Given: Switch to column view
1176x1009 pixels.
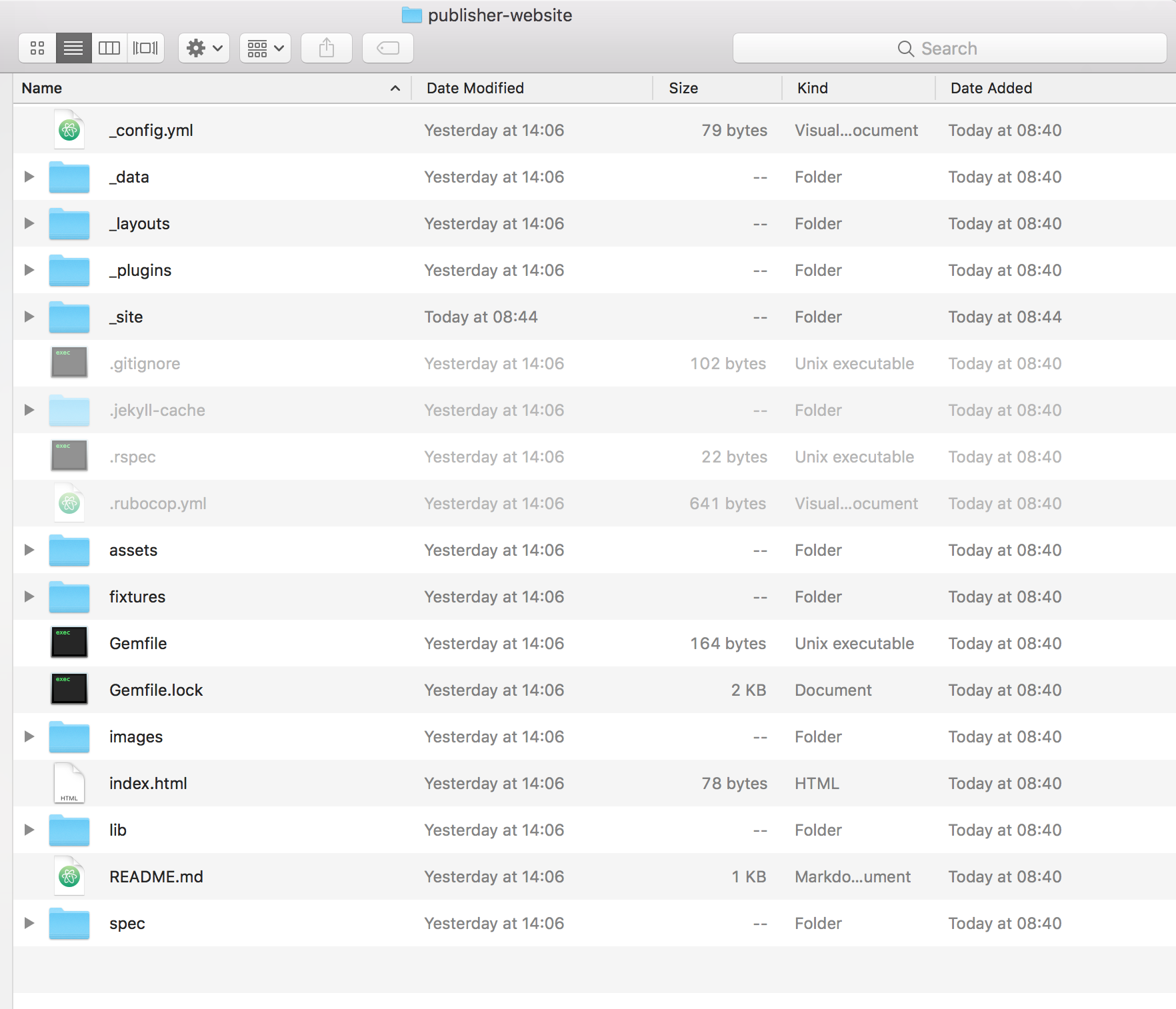Looking at the screenshot, I should point(109,48).
